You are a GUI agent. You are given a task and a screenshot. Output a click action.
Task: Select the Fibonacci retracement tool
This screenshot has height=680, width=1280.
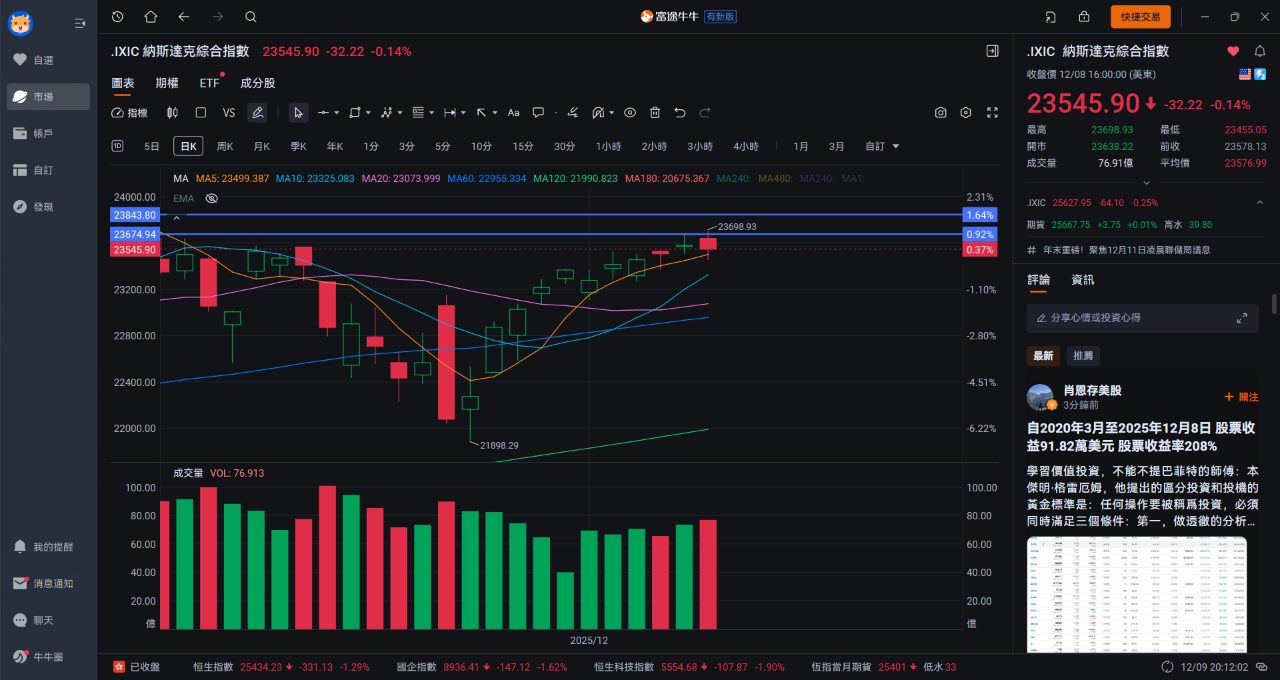tap(418, 113)
